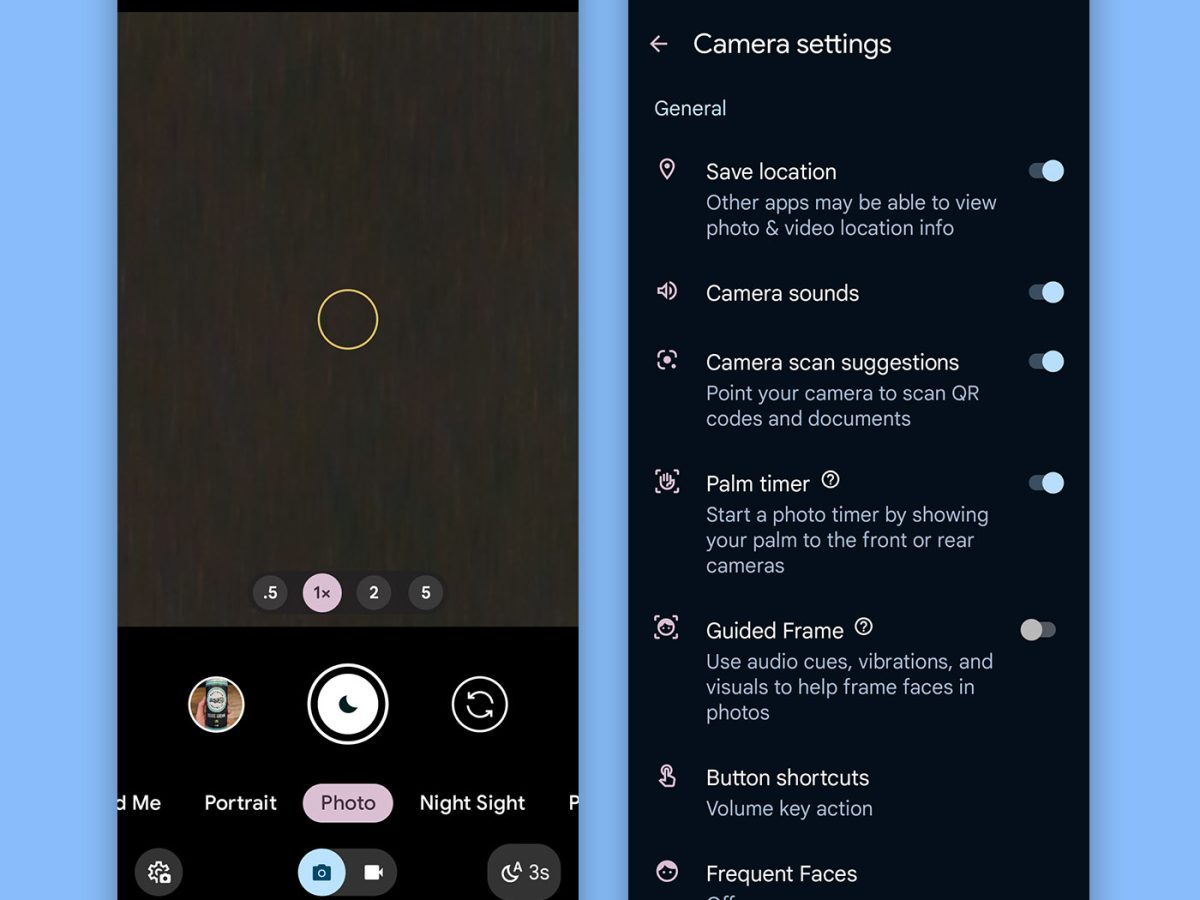Choose the .5 ultrawide zoom level
Viewport: 1200px width, 900px height.
coord(270,593)
